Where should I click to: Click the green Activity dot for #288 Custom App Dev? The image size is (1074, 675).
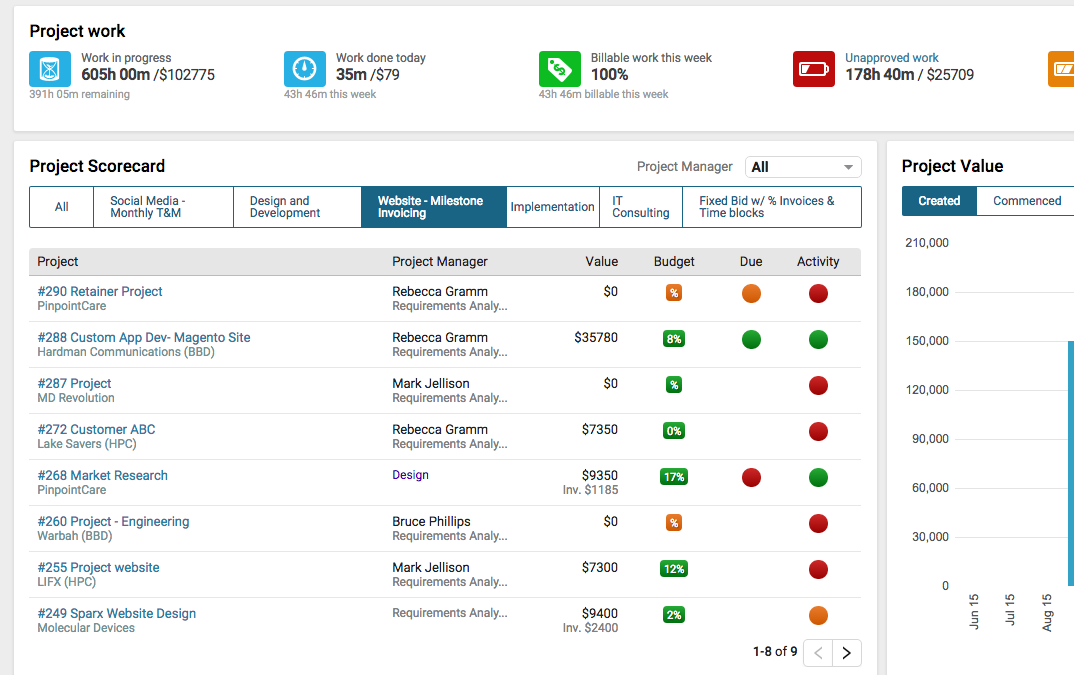[818, 339]
